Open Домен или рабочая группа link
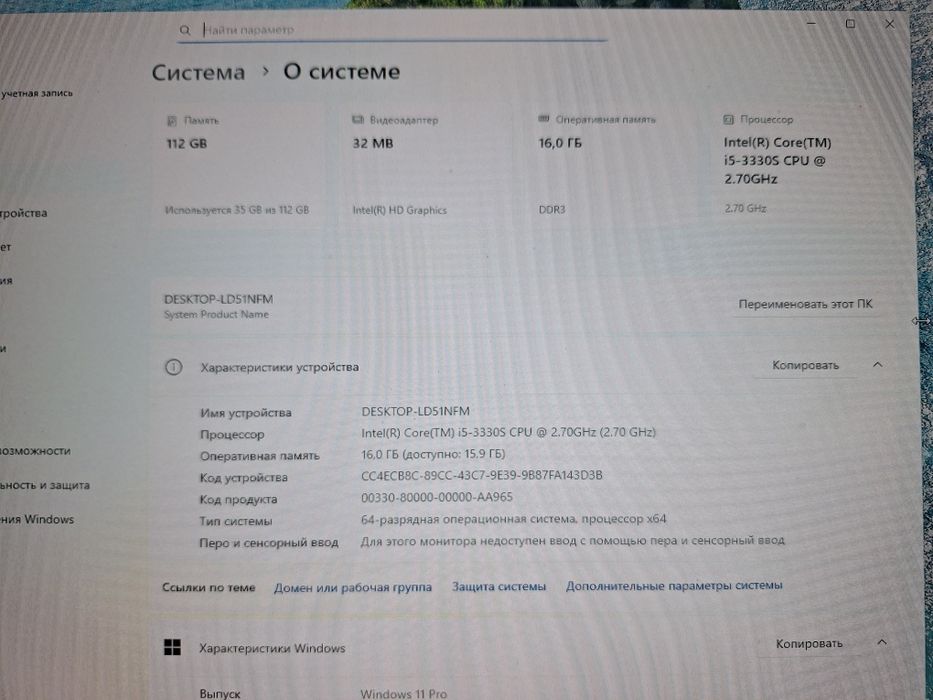The height and width of the screenshot is (700, 933). click(353, 588)
